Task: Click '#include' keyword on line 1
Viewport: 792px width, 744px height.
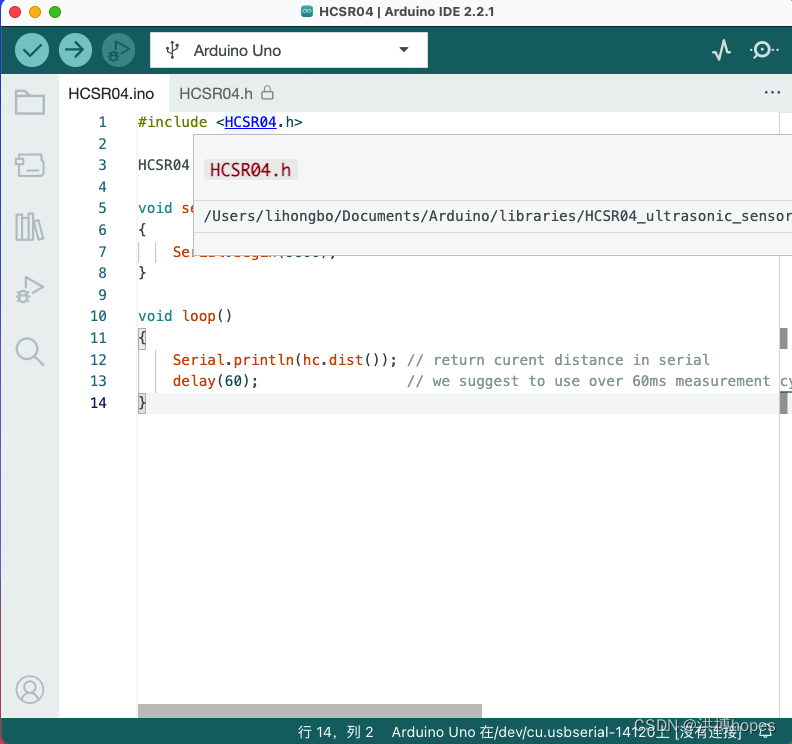Action: (172, 122)
